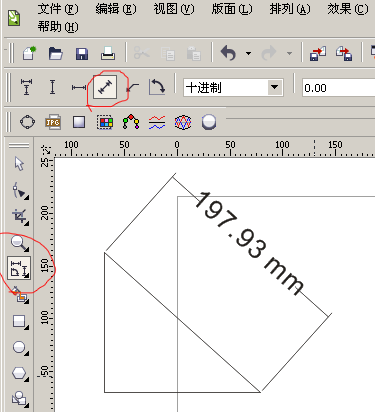Click the Print icon
Screen dimensions: 375x412
coord(108,53)
